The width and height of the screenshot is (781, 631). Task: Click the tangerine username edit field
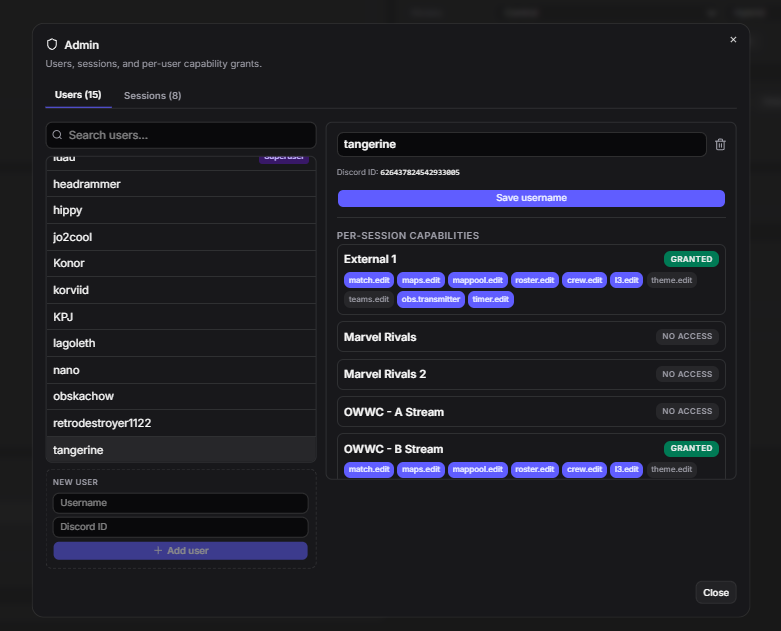click(521, 144)
